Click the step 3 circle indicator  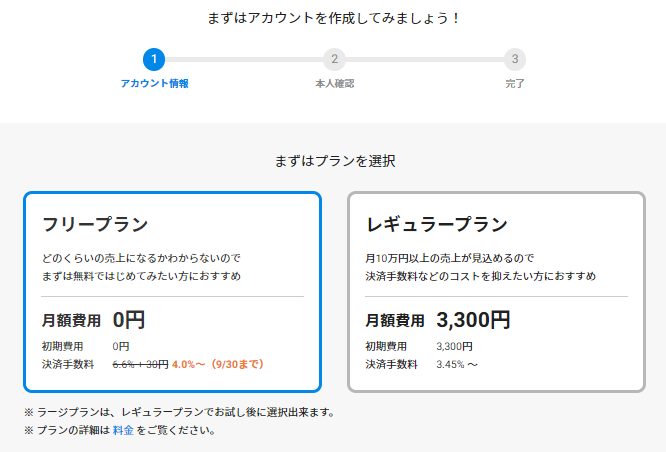(x=514, y=59)
